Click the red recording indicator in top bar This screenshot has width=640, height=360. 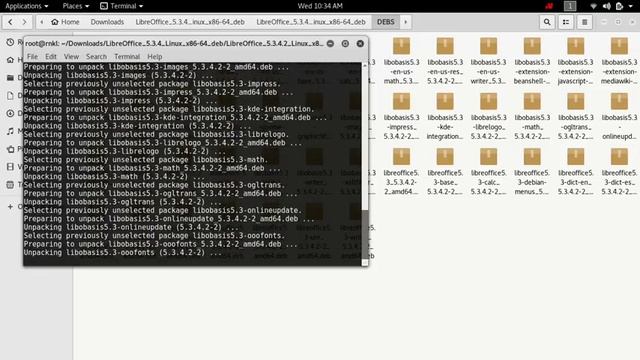point(549,6)
